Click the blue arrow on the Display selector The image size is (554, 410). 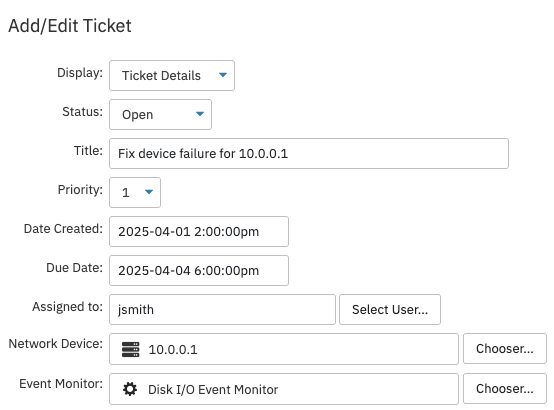[x=223, y=75]
